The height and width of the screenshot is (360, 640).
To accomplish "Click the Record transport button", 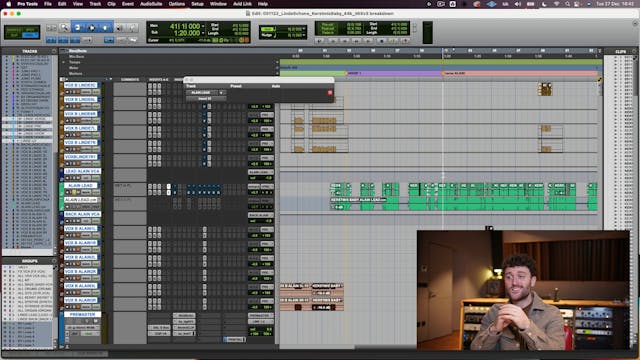I will point(405,41).
